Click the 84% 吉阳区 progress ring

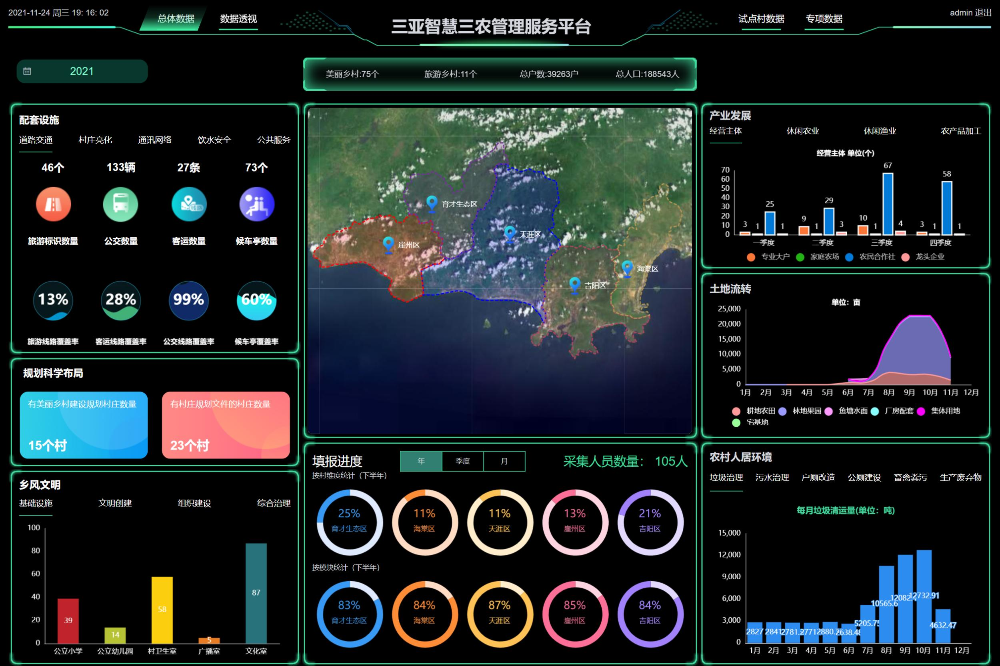click(x=651, y=614)
